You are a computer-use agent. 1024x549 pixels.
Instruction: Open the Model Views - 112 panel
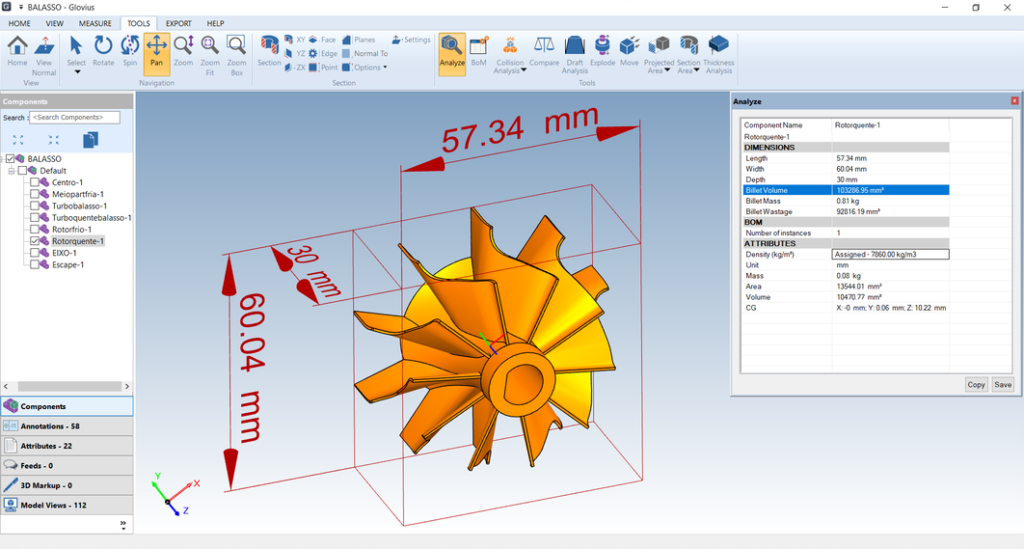coord(67,505)
